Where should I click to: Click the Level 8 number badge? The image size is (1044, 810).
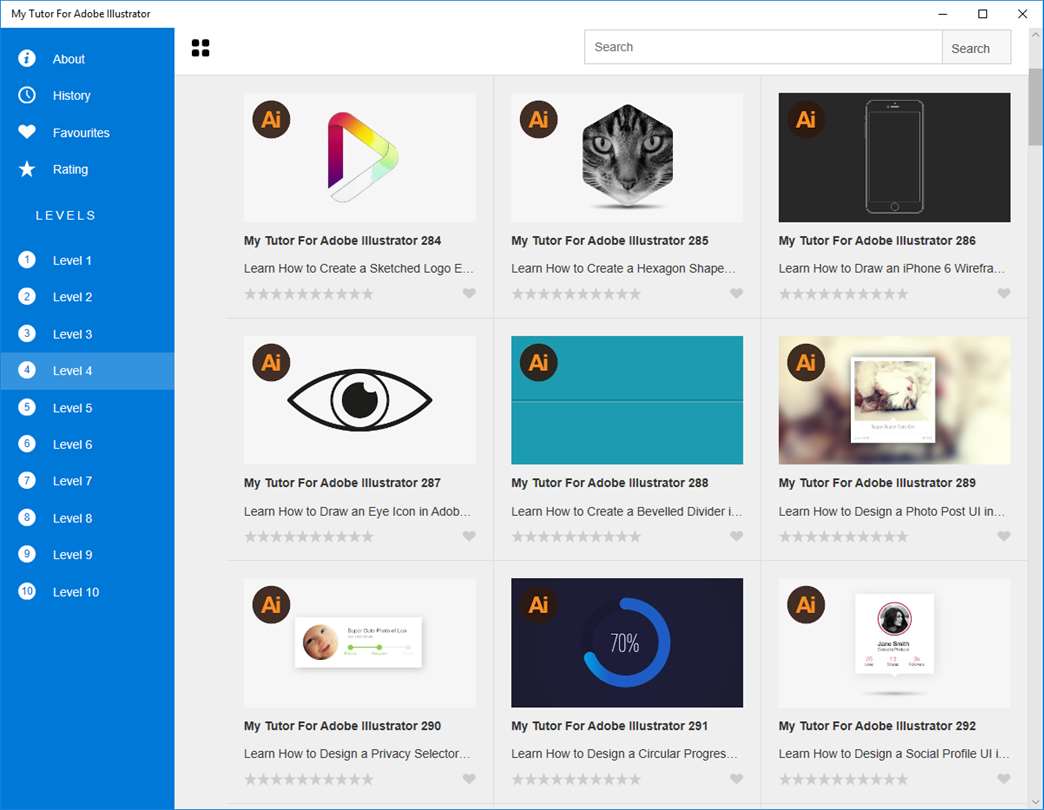tap(27, 518)
